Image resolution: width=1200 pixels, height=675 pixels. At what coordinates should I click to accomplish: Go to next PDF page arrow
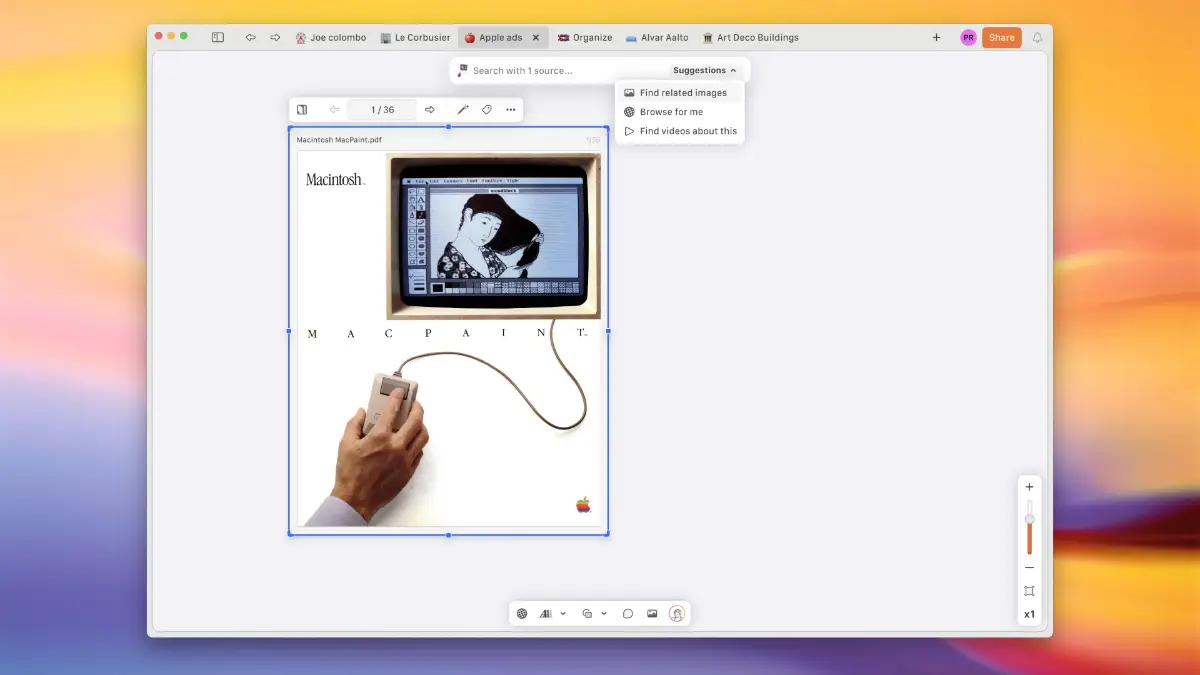pyautogui.click(x=430, y=110)
